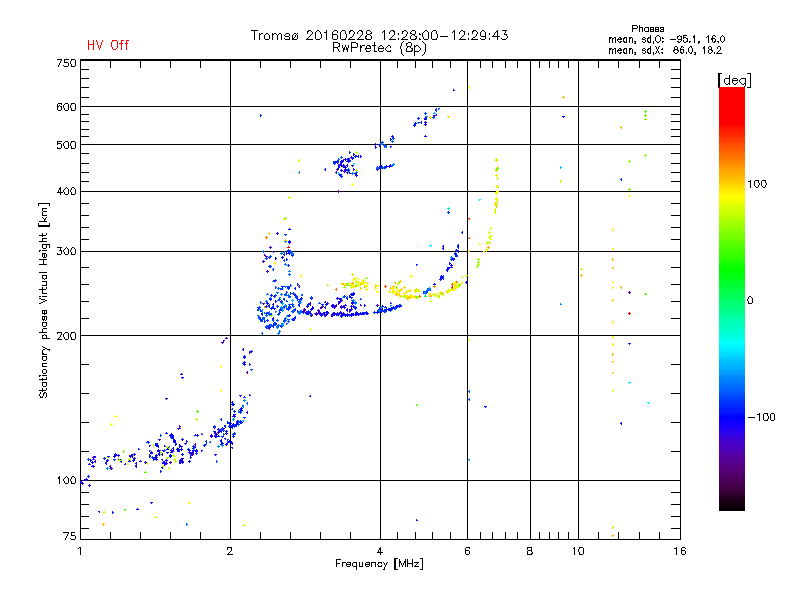Click the colorbar label '-100'

pos(761,417)
